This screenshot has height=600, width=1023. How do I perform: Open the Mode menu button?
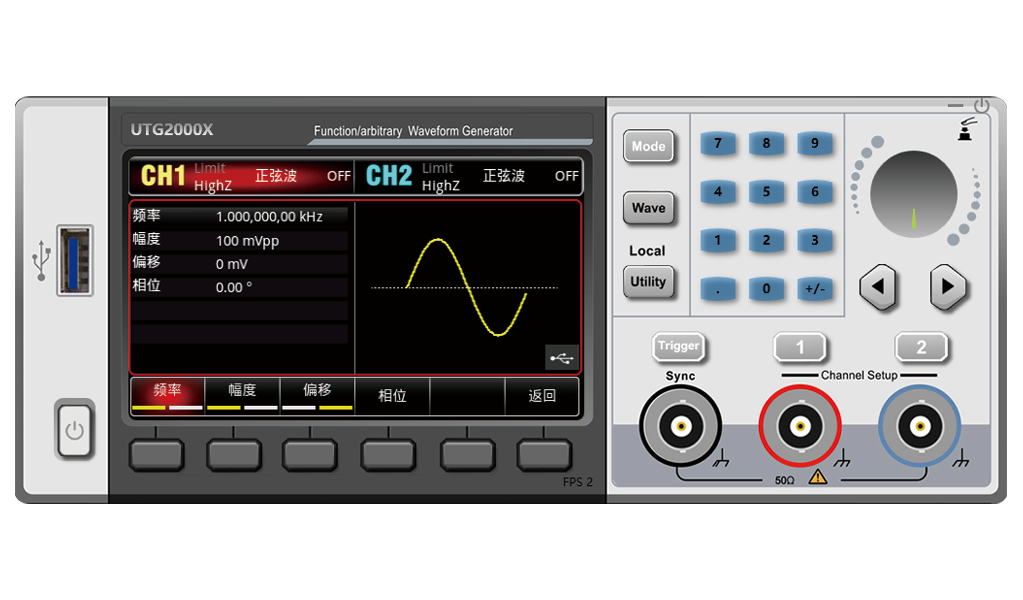click(648, 147)
